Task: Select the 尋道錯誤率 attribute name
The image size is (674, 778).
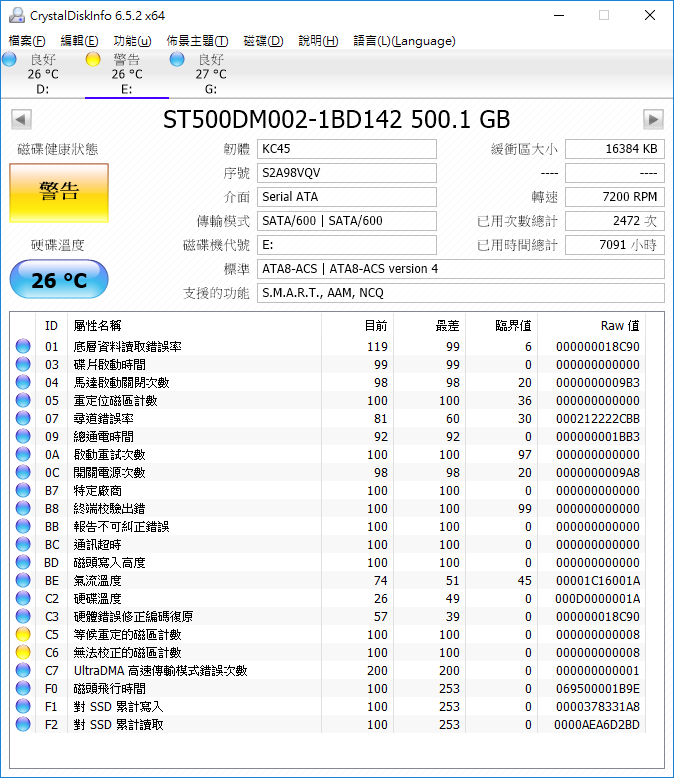Action: (x=103, y=419)
